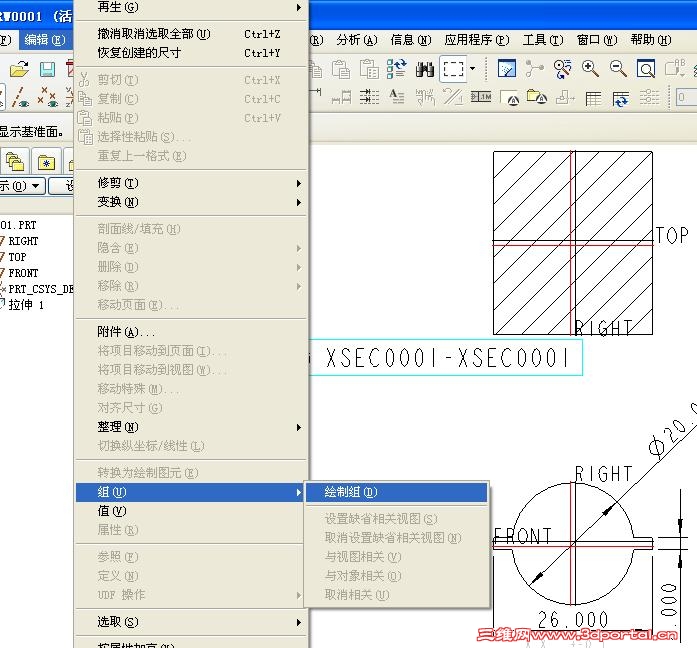Click the sliders settings icon
This screenshot has width=697, height=648.
(x=649, y=96)
